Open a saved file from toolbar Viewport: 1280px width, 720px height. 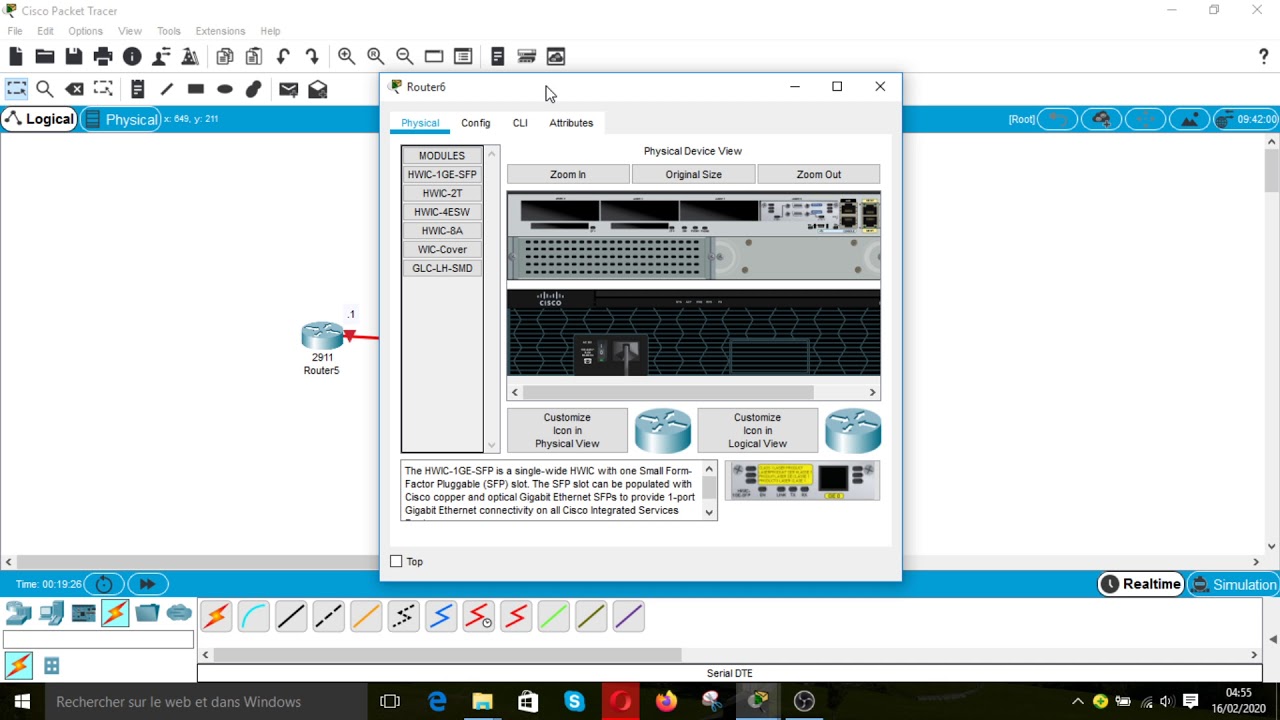click(x=44, y=57)
